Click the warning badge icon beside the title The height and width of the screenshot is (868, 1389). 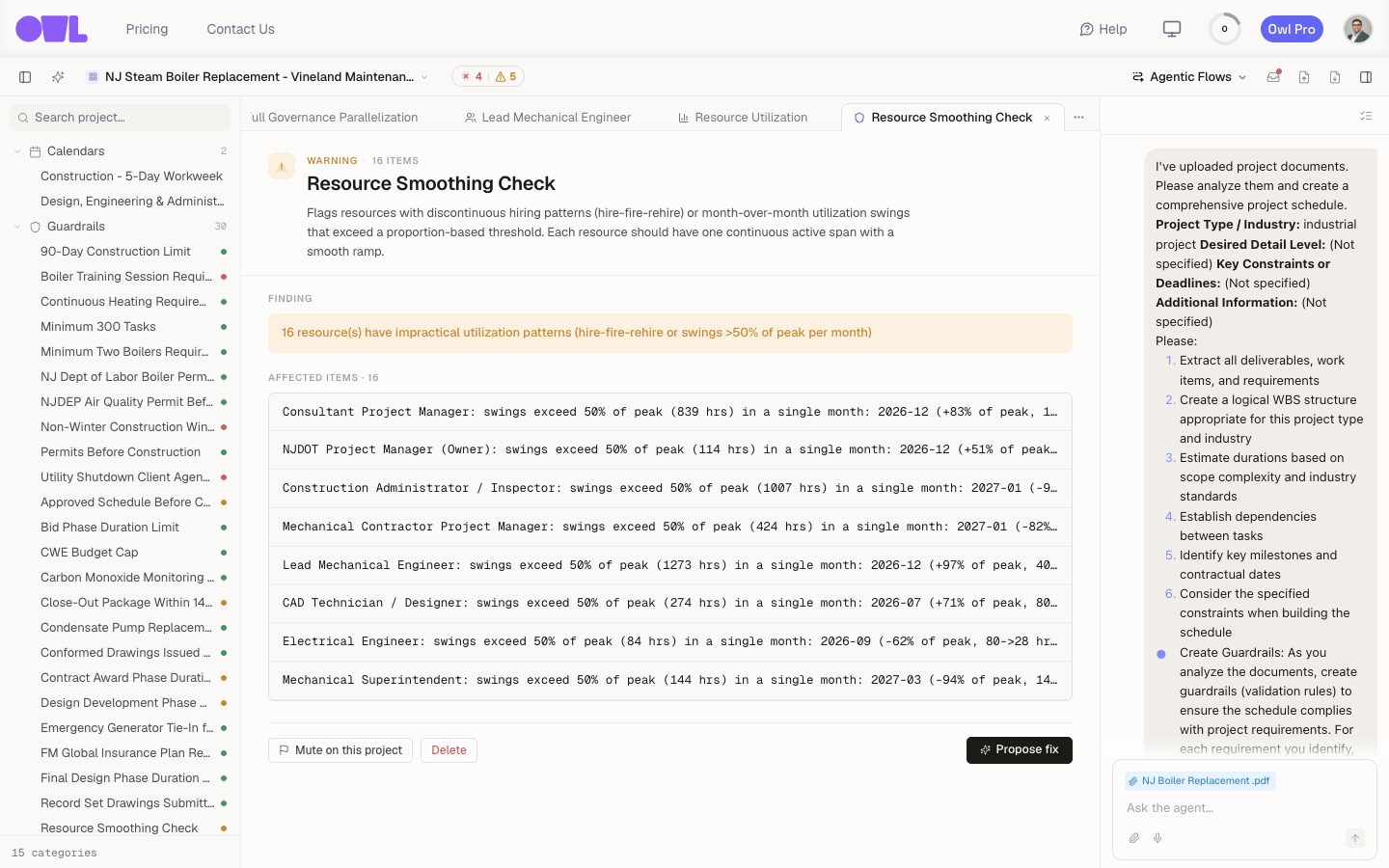click(282, 166)
